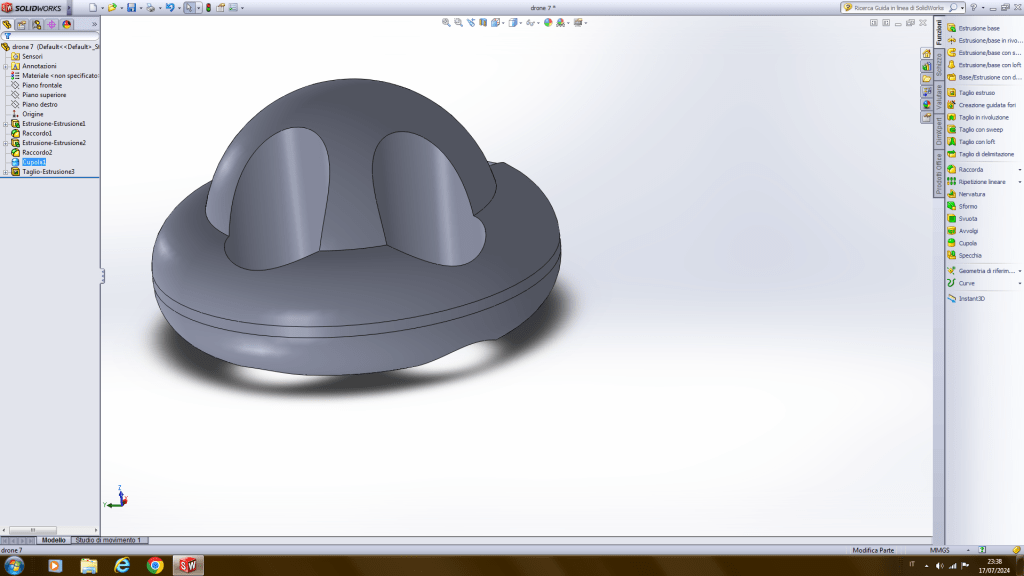Toggle Instant3D mode
This screenshot has height=576, width=1024.
(x=971, y=298)
